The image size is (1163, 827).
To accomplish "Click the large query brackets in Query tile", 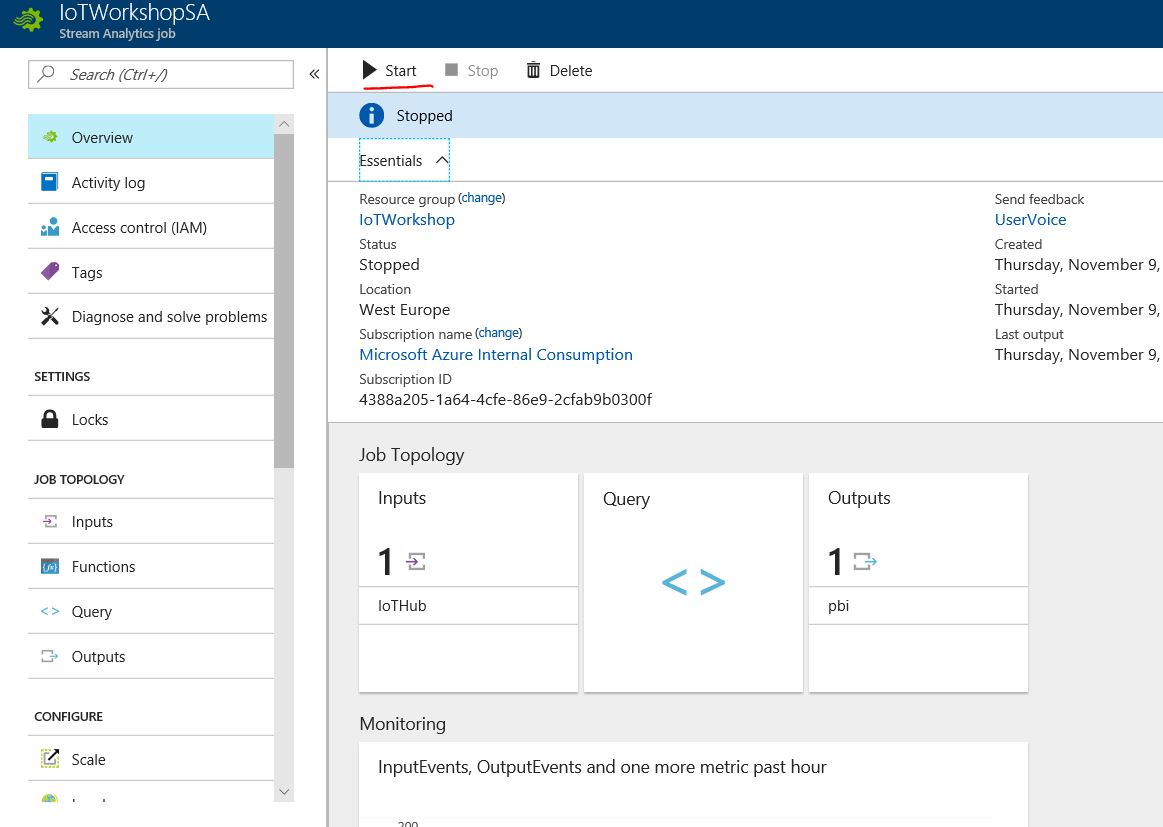I will [x=693, y=582].
